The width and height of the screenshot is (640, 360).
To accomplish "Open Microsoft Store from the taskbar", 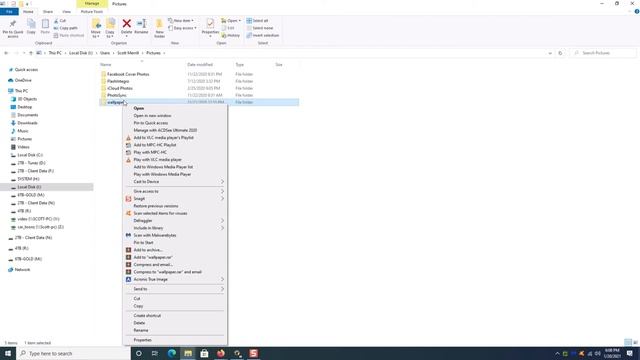I will pos(204,353).
